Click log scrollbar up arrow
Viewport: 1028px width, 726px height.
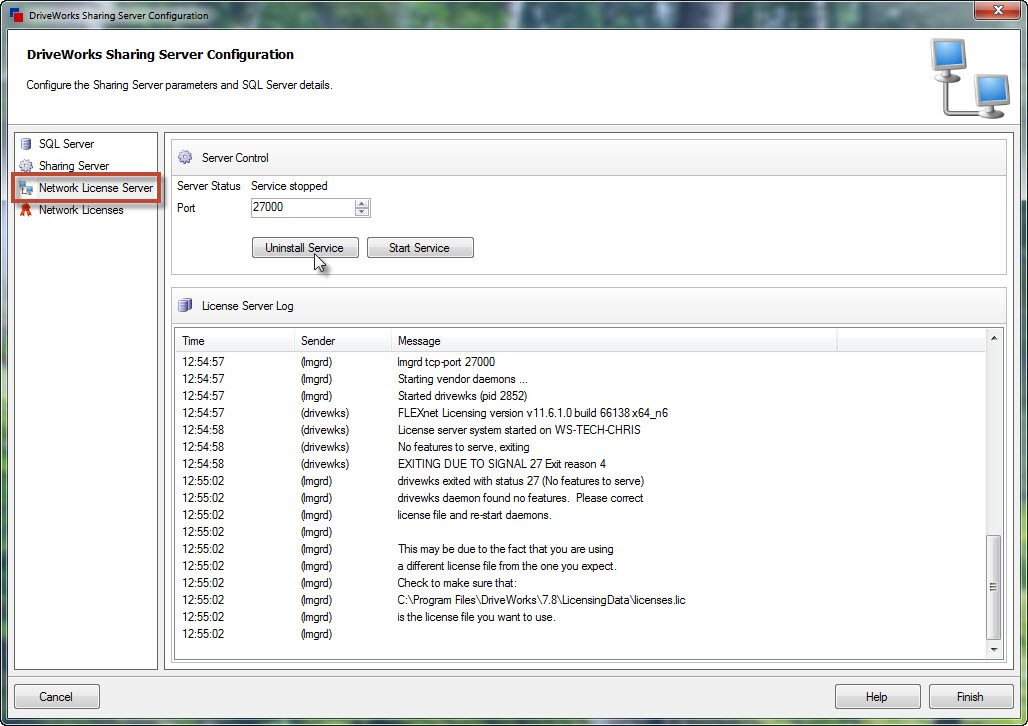pos(994,338)
